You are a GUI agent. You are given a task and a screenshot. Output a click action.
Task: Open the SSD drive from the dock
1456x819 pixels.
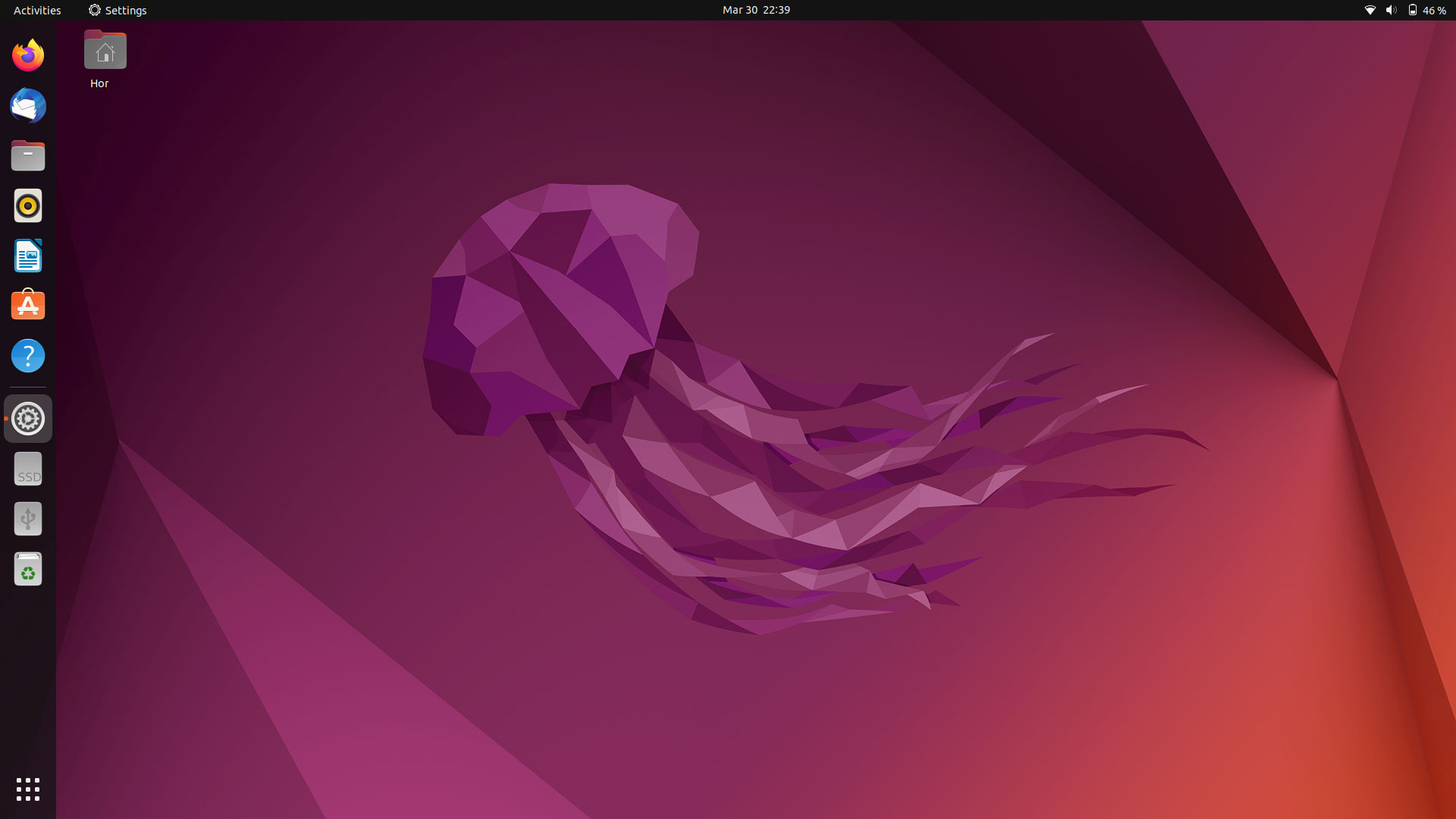click(x=27, y=468)
